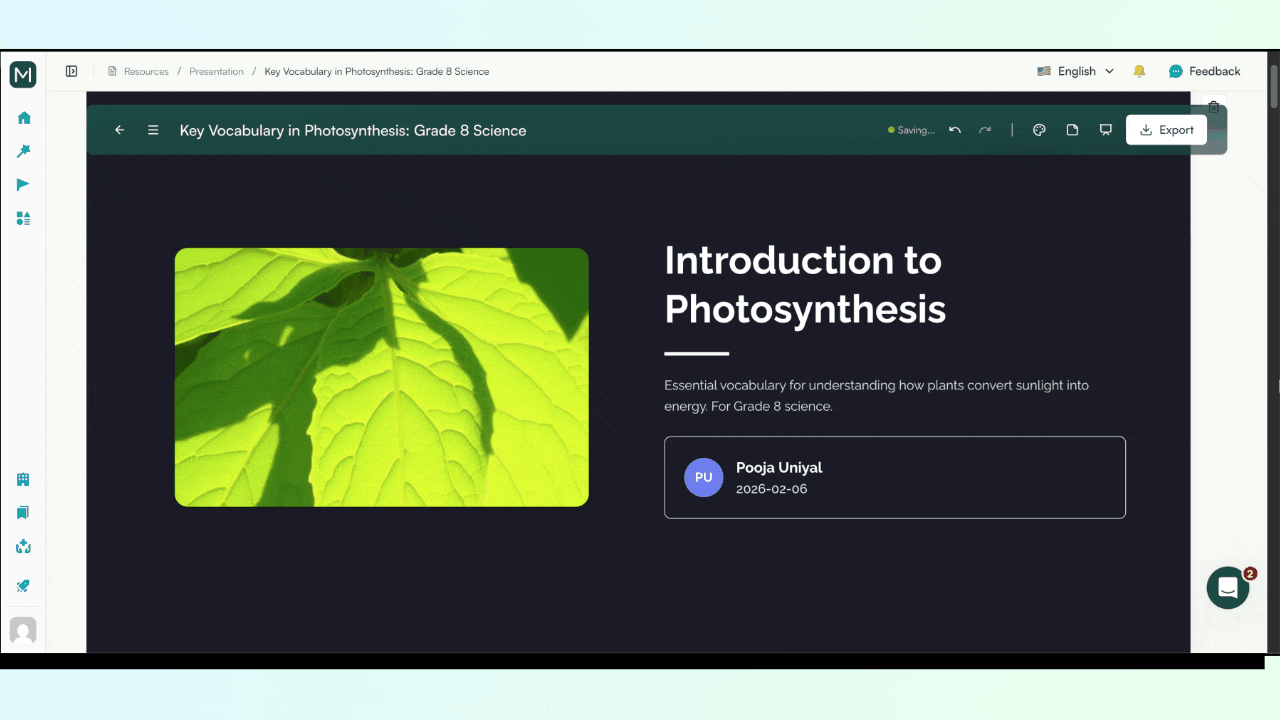Viewport: 1280px width, 720px height.
Task: Select the magic wand tool in sidebar
Action: click(22, 150)
